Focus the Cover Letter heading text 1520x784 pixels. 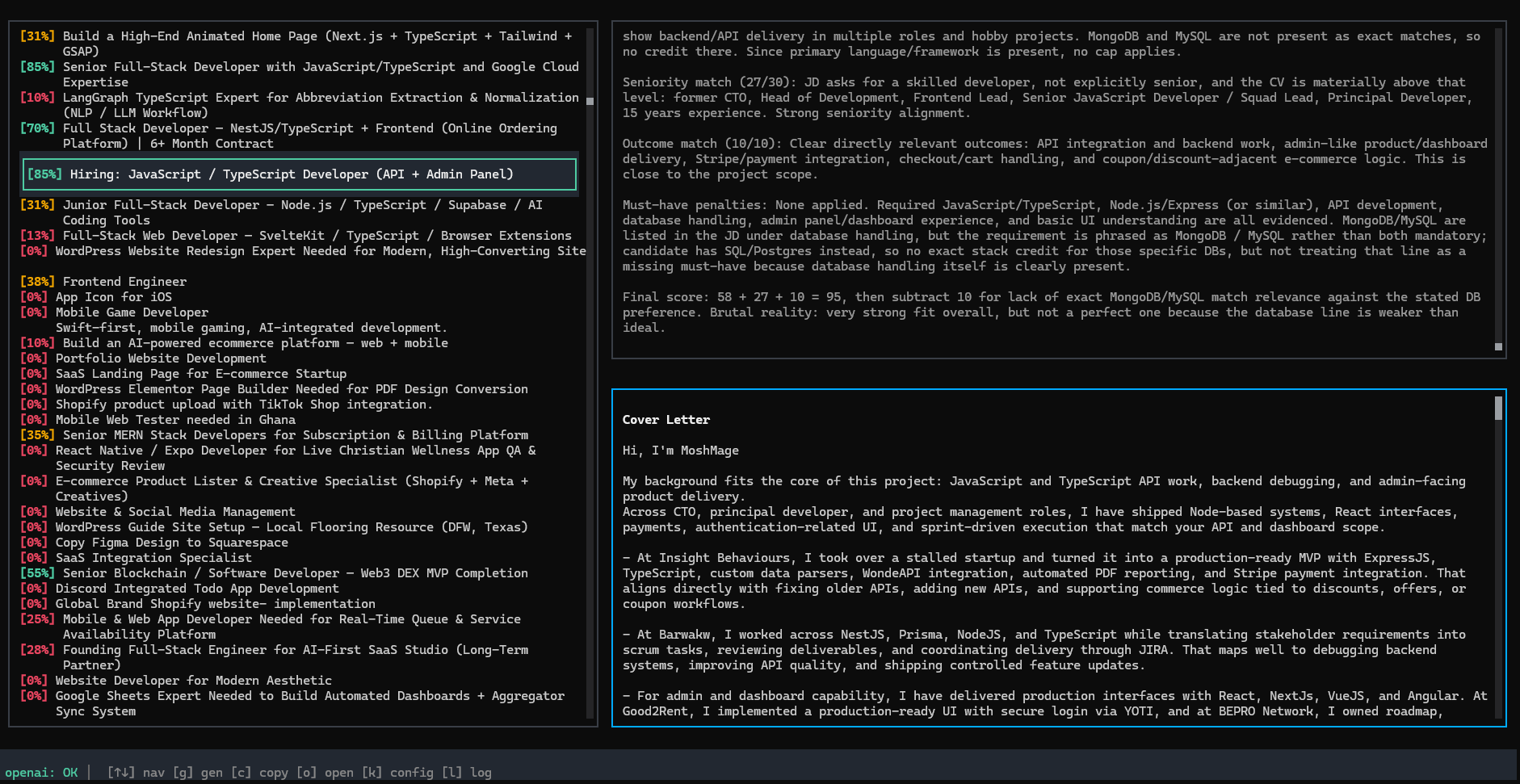click(666, 420)
